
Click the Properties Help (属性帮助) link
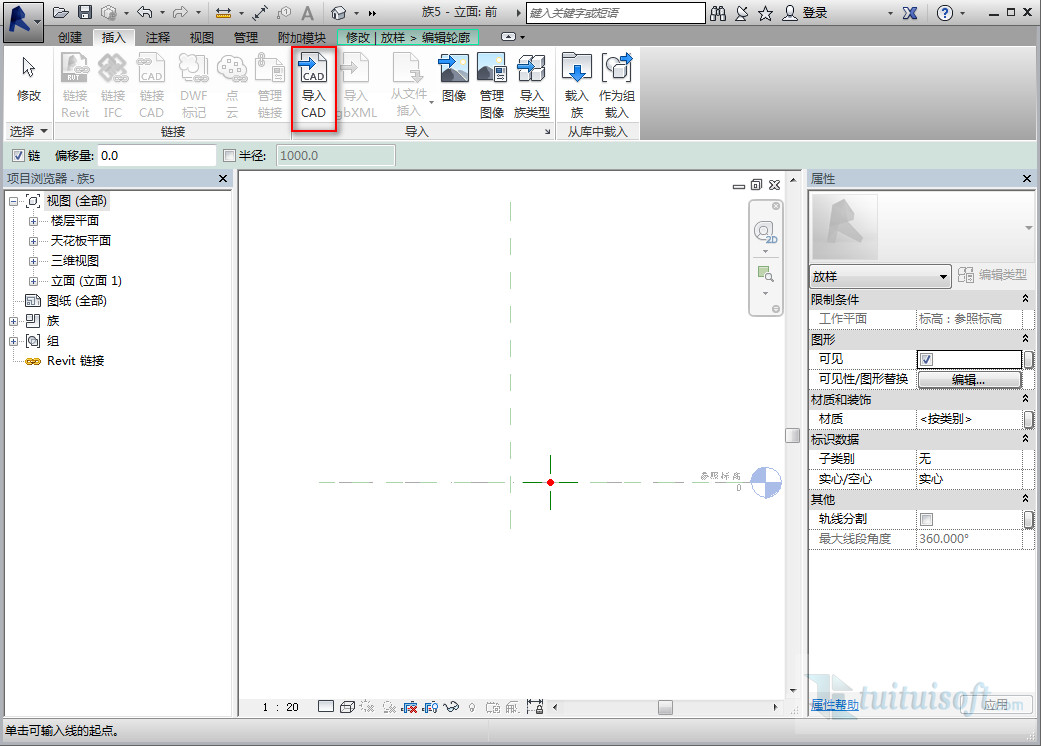[834, 705]
